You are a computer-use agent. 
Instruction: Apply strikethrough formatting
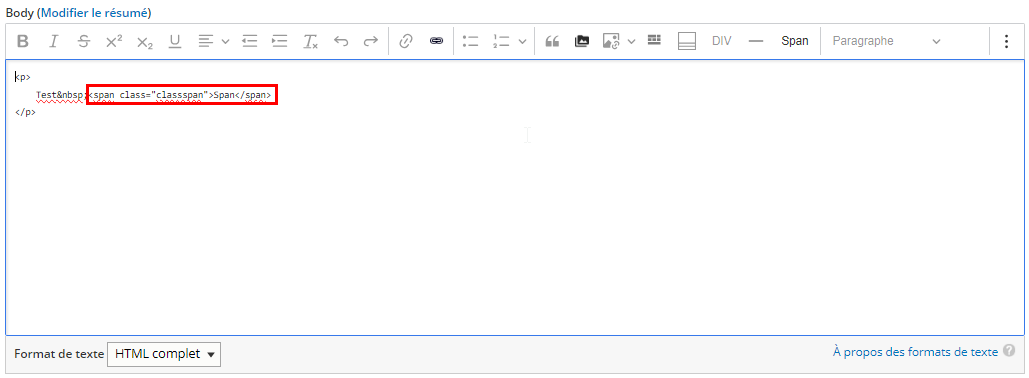[x=83, y=41]
